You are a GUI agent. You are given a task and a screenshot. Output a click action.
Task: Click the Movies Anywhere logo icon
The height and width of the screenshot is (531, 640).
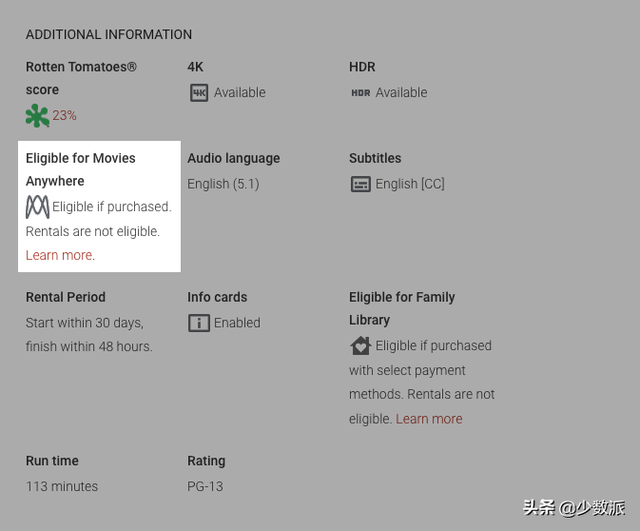[37, 207]
